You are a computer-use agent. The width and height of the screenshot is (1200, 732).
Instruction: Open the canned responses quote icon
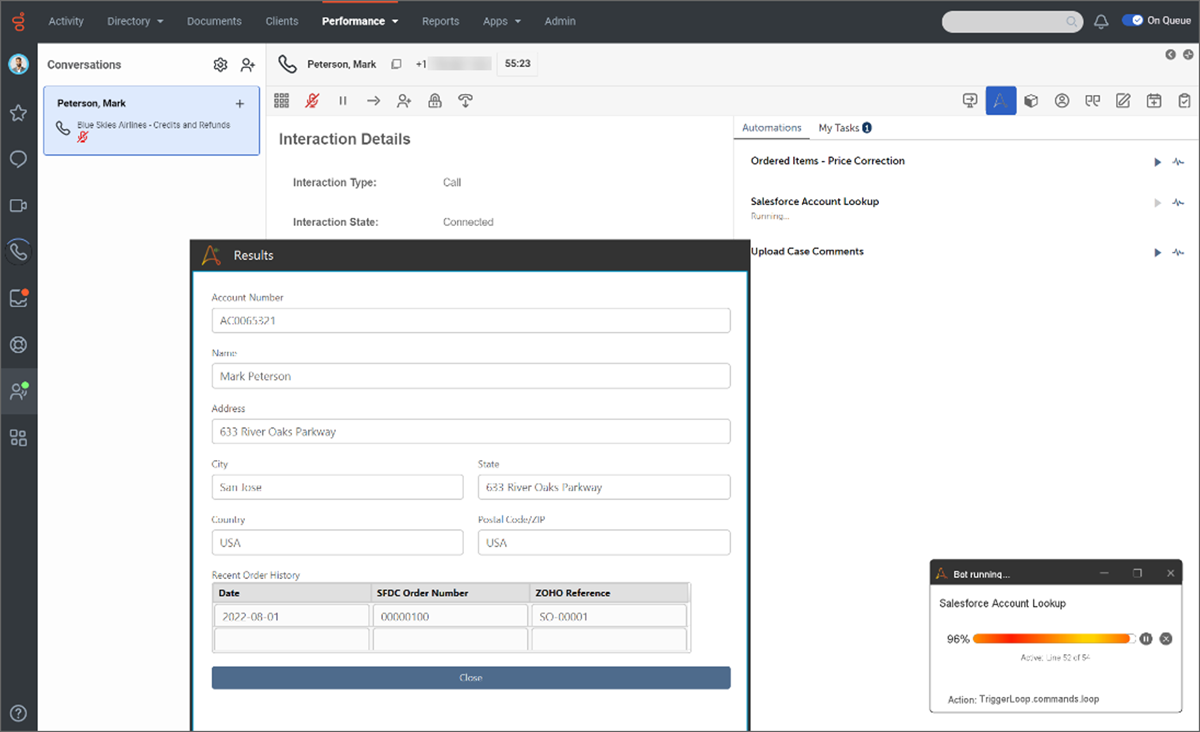pyautogui.click(x=1093, y=100)
